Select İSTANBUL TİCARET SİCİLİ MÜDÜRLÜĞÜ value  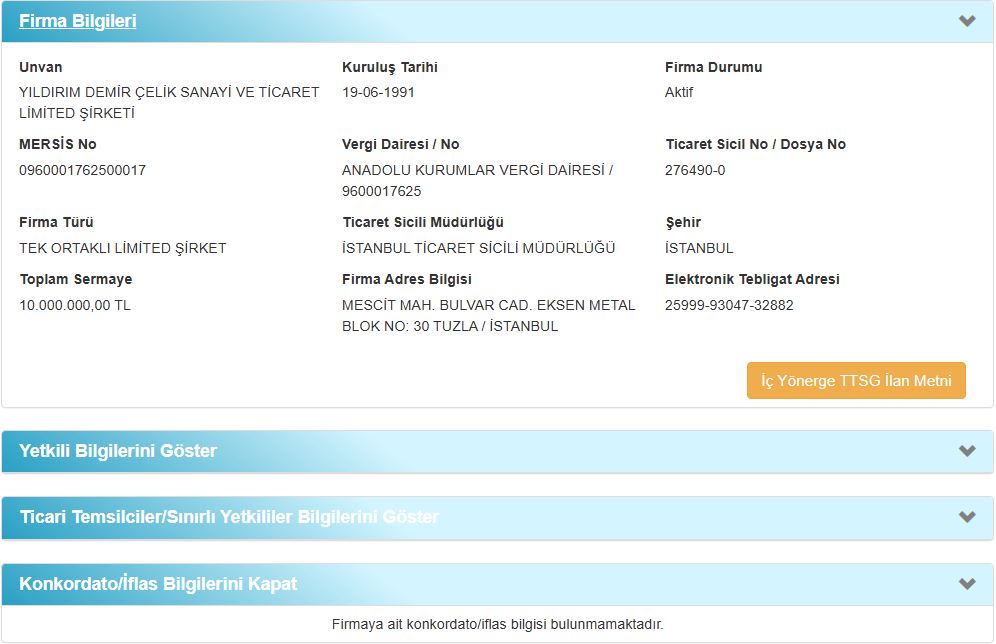[x=478, y=248]
